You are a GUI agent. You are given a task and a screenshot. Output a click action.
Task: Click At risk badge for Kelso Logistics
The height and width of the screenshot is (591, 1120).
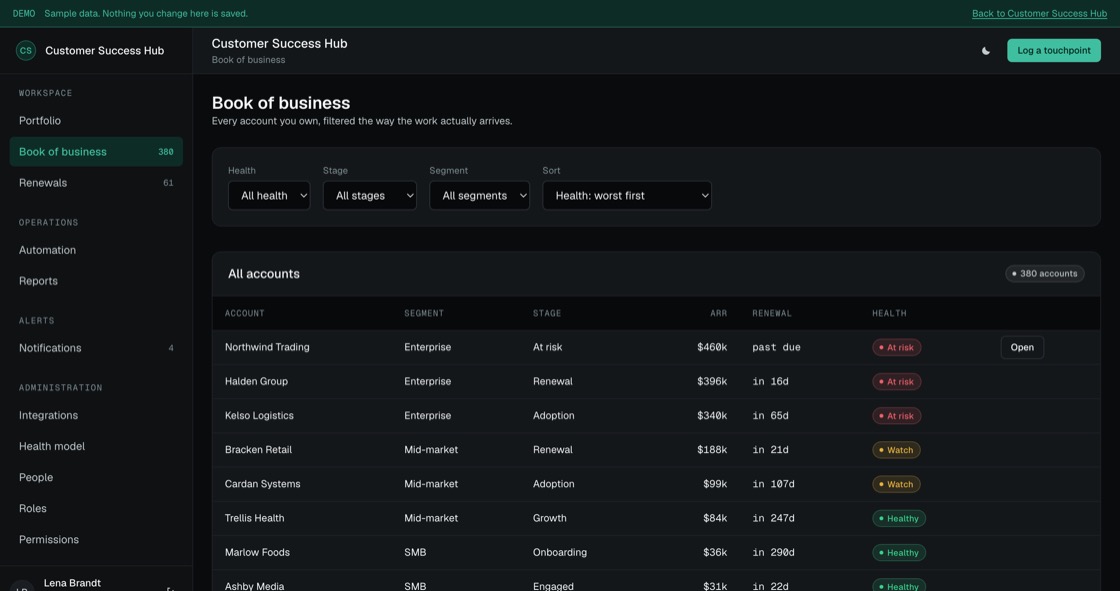896,416
